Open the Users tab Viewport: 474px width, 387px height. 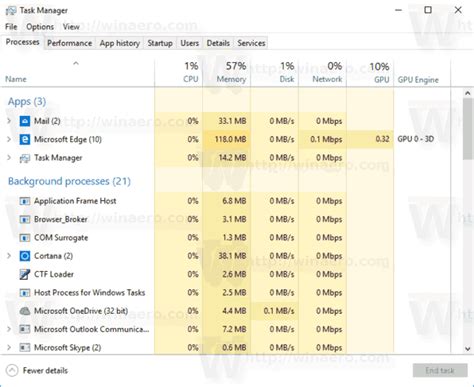190,43
